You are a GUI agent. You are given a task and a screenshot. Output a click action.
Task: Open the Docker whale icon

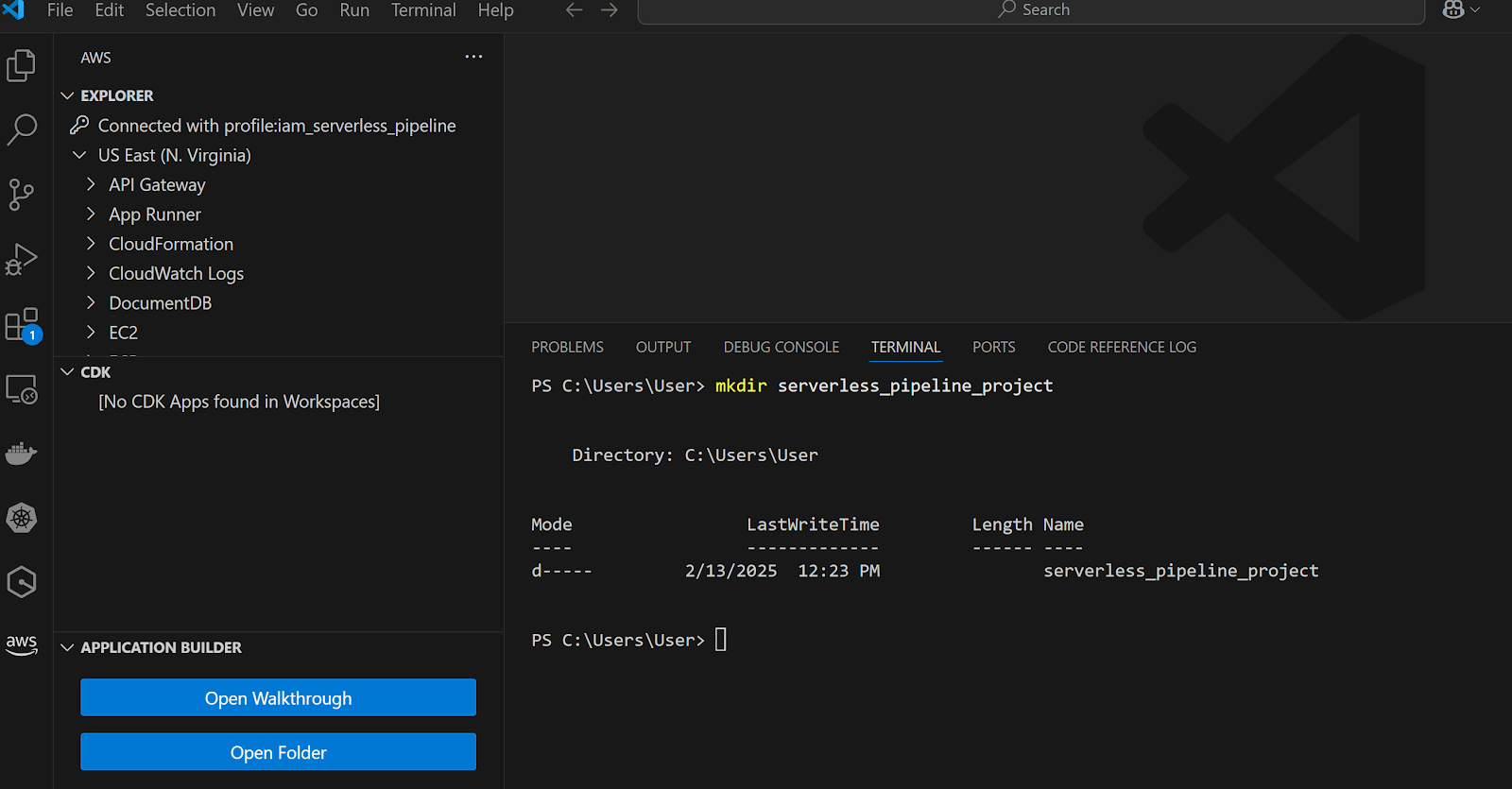(x=21, y=454)
